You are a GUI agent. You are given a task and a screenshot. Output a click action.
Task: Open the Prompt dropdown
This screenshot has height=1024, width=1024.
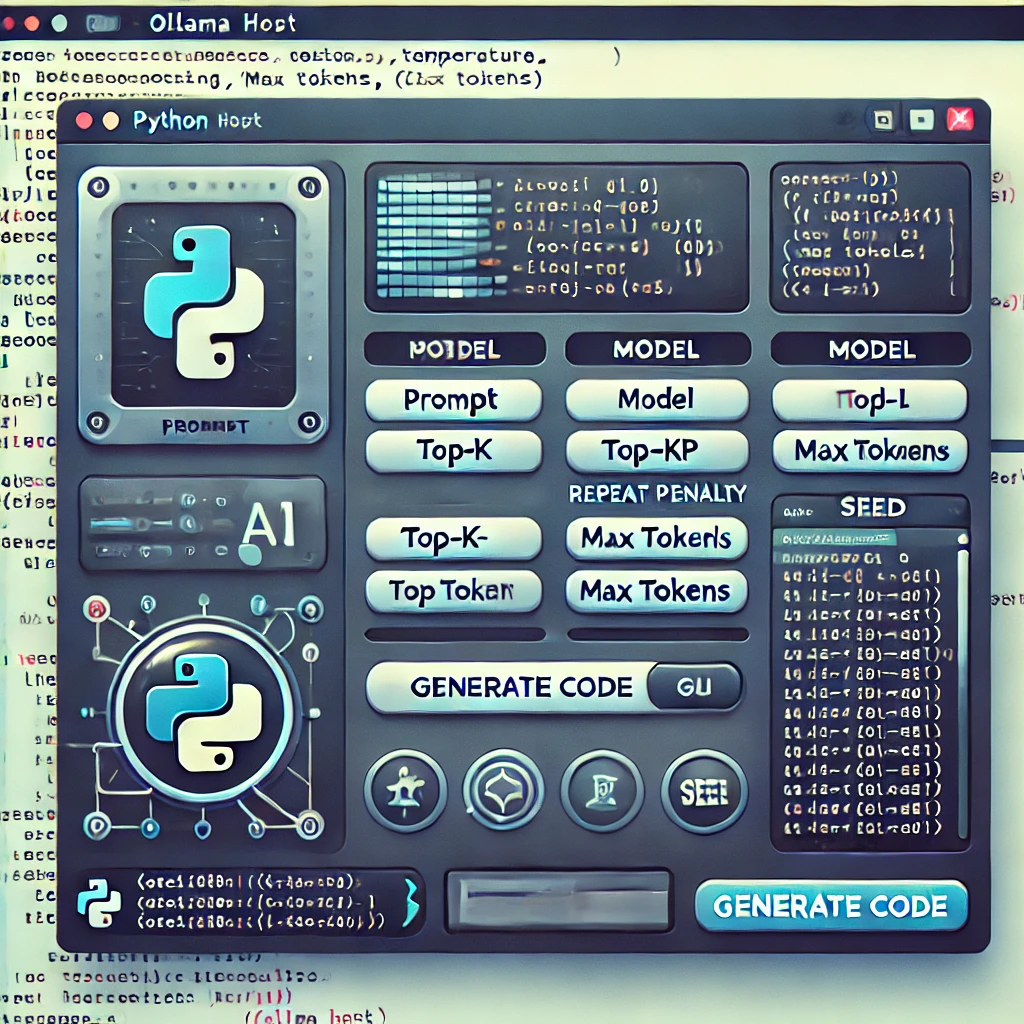point(453,399)
